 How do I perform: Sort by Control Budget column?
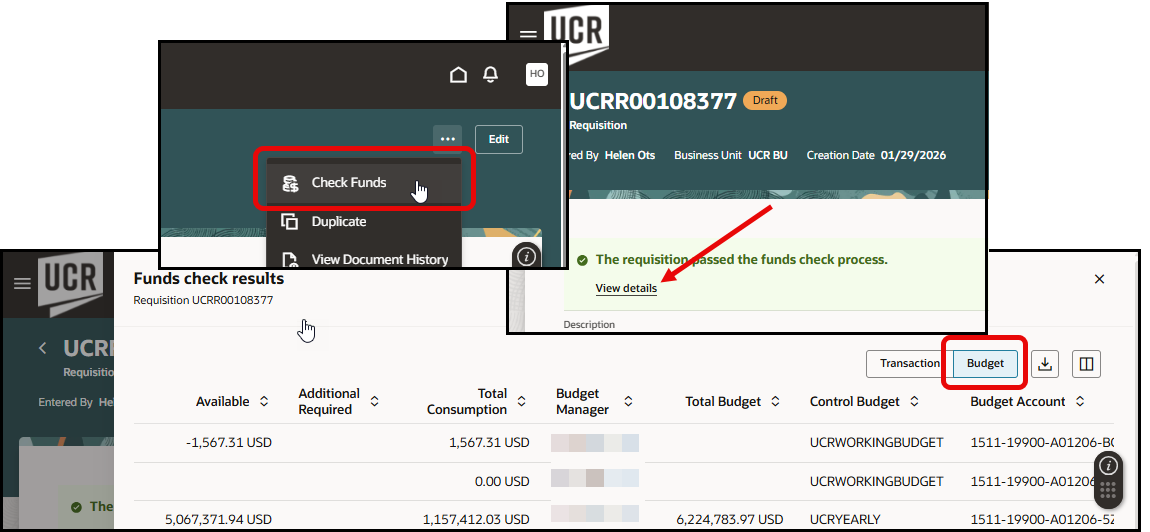tap(914, 401)
